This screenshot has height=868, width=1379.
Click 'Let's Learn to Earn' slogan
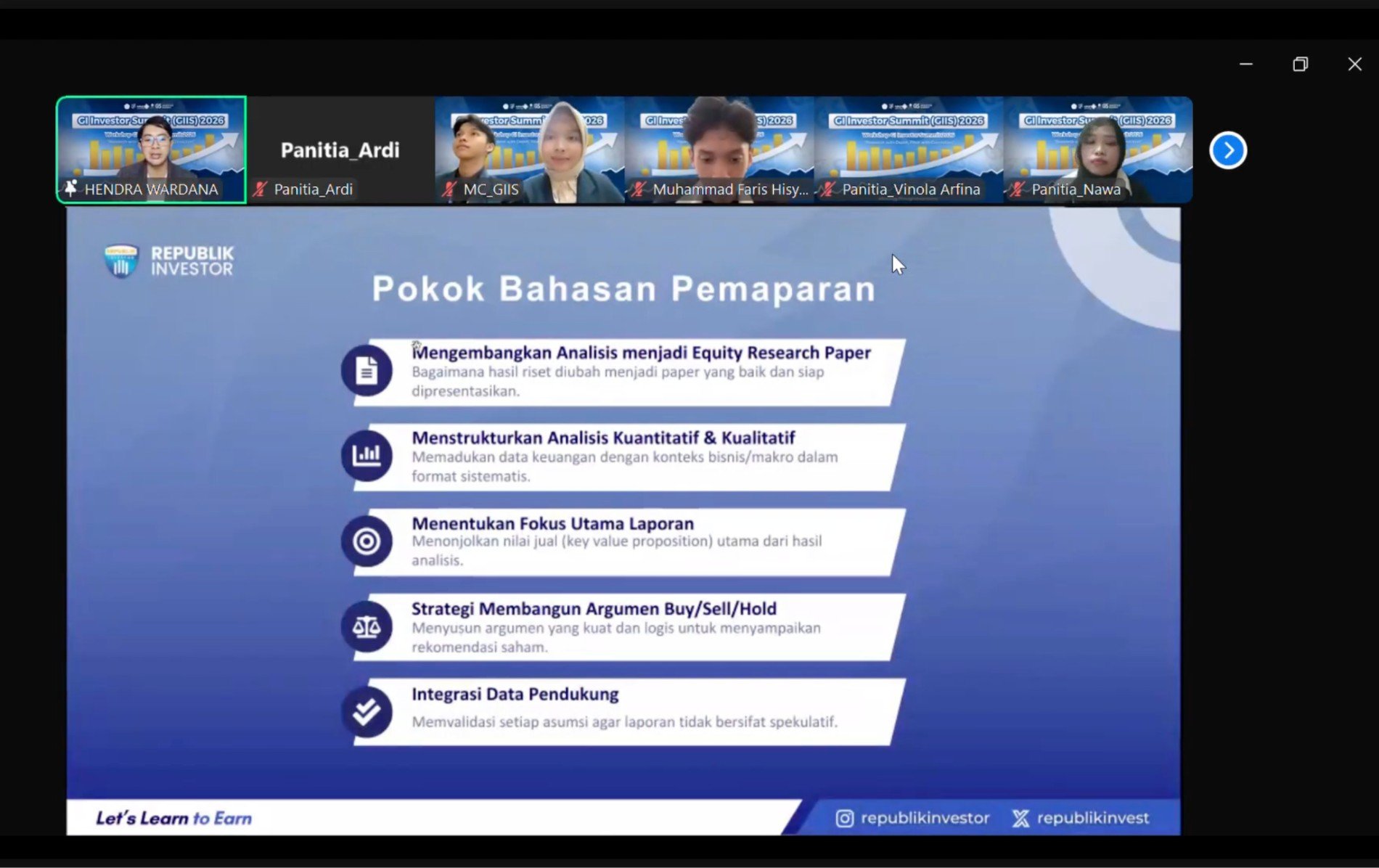click(174, 819)
